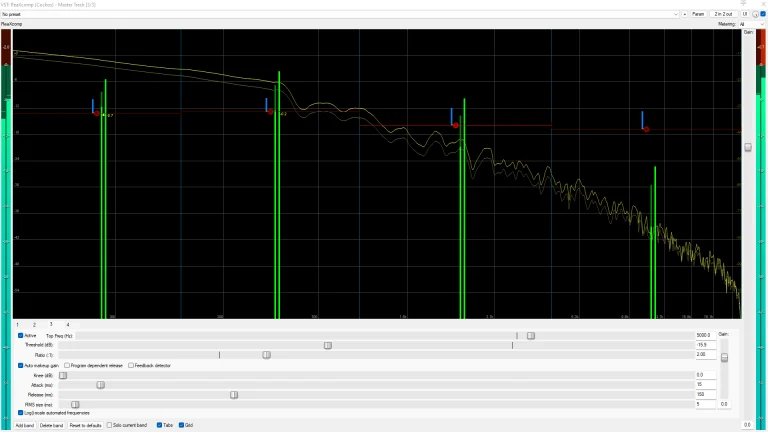Click the Delete band button
The image size is (768, 432).
coord(51,425)
